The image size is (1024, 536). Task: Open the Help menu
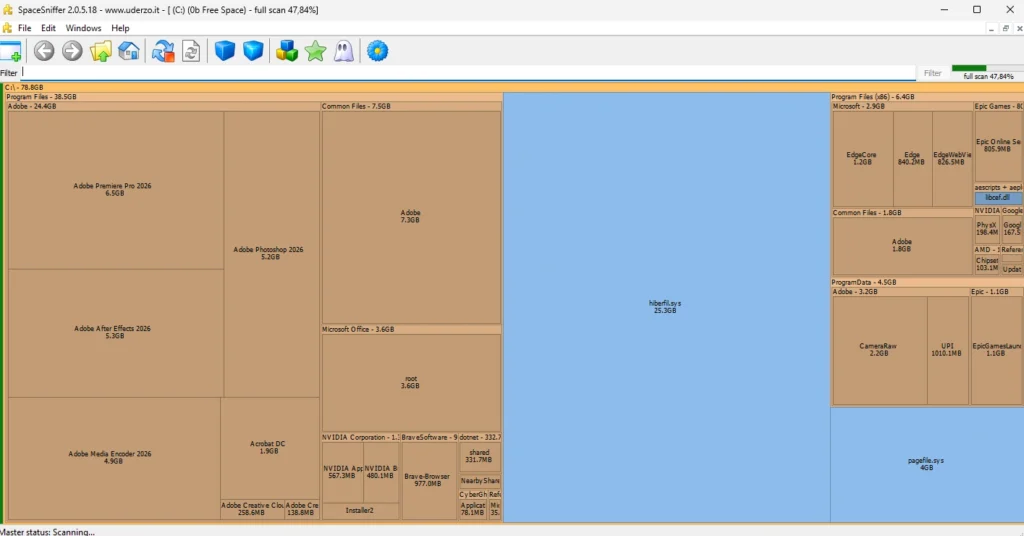120,28
